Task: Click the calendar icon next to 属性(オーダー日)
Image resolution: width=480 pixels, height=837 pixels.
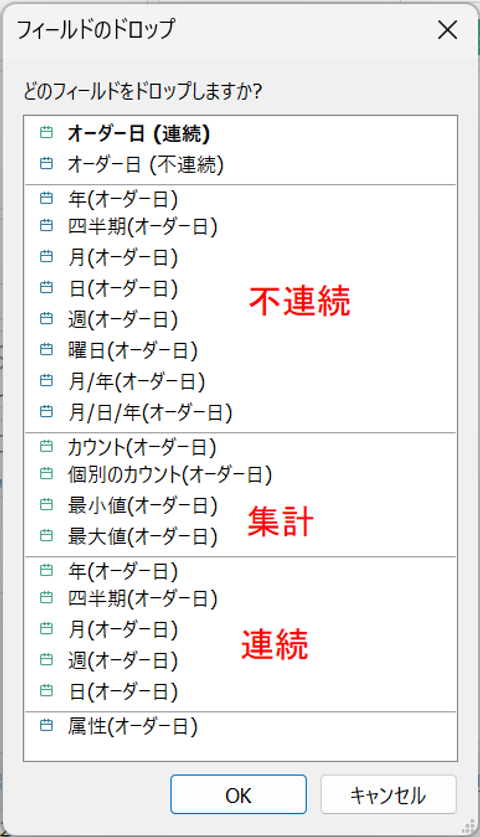Action: coord(46,725)
